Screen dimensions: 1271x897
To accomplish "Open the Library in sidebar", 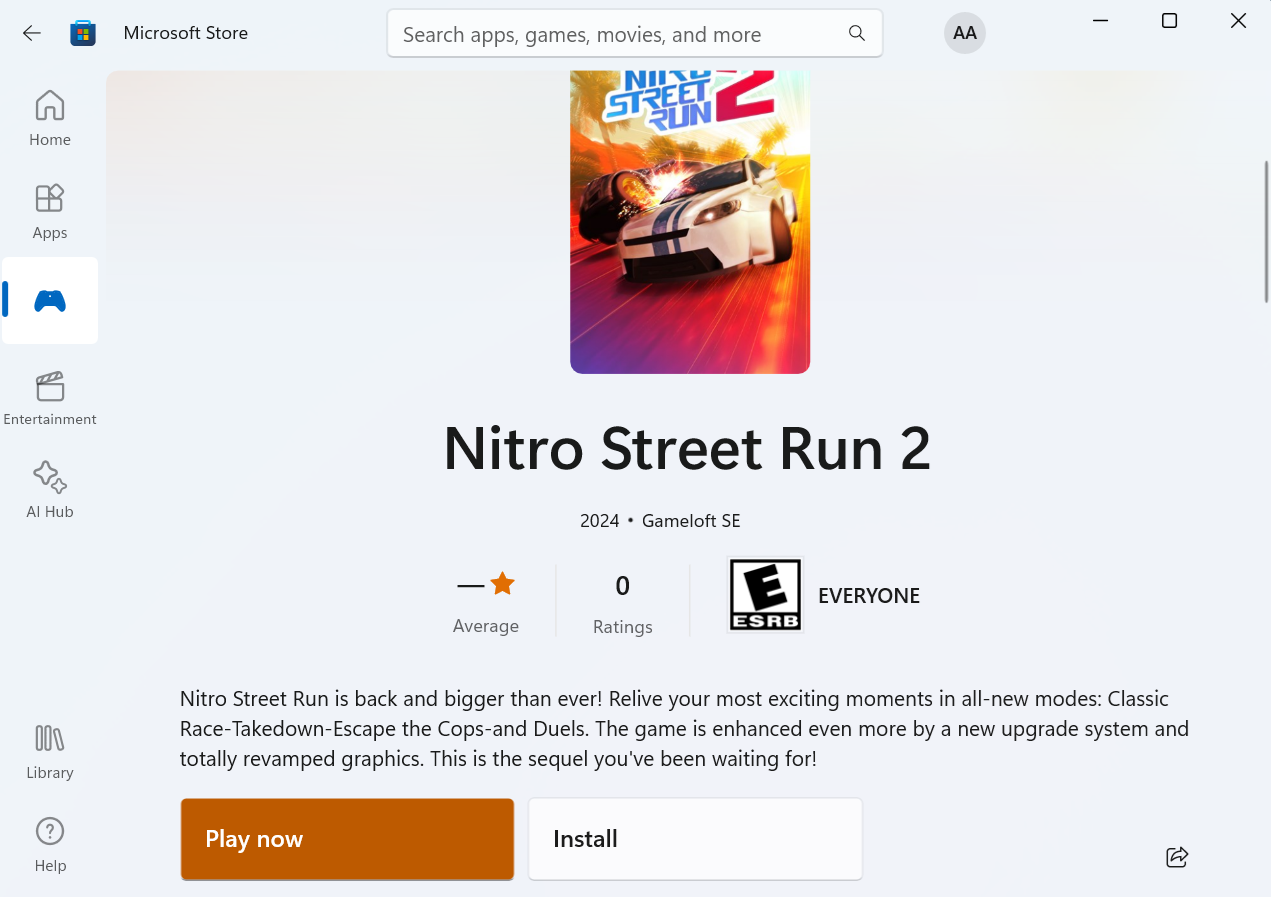I will (50, 752).
